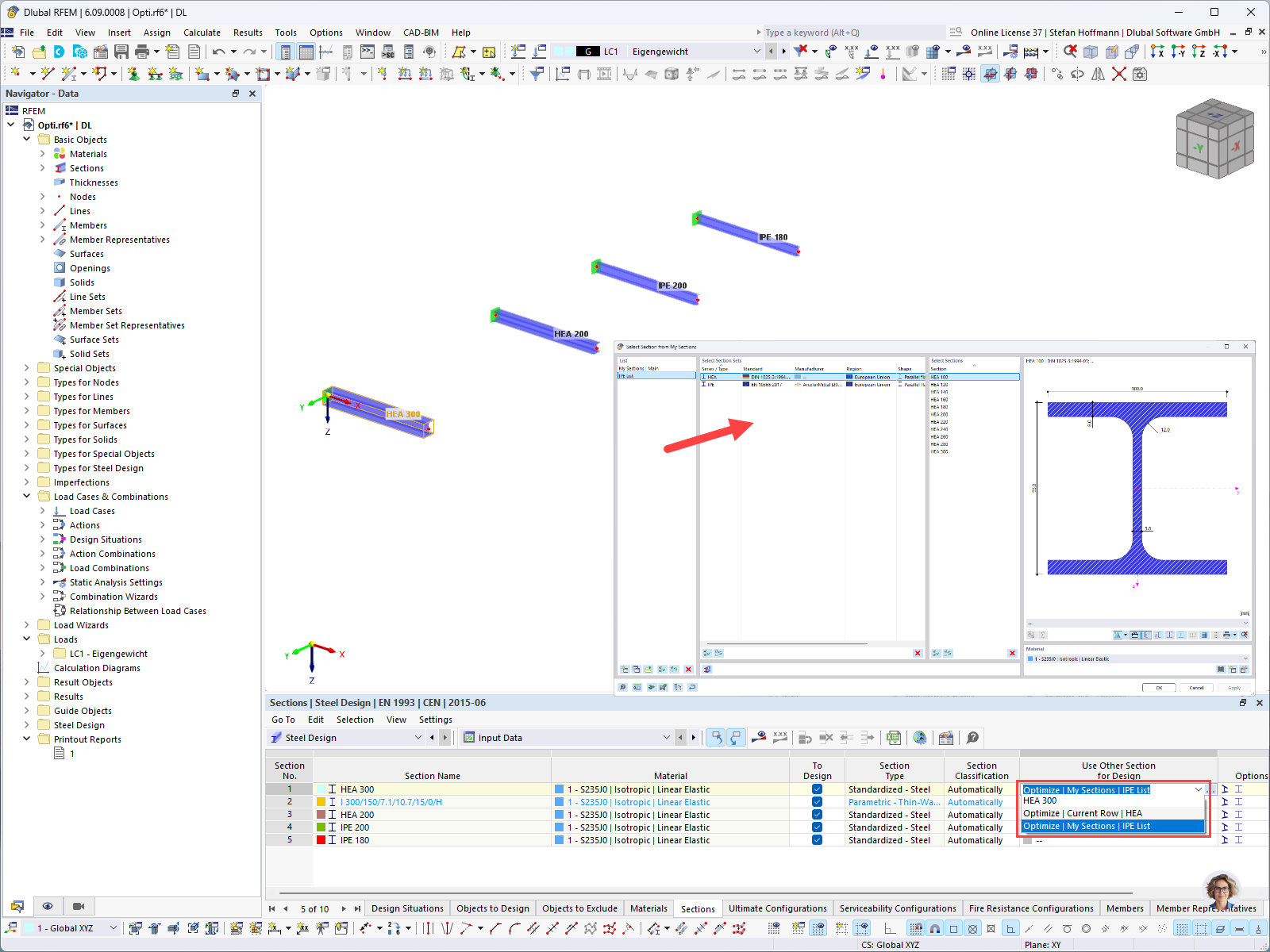Uncheck To Design for IPE 180 row
The width and height of the screenshot is (1270, 952).
click(817, 840)
